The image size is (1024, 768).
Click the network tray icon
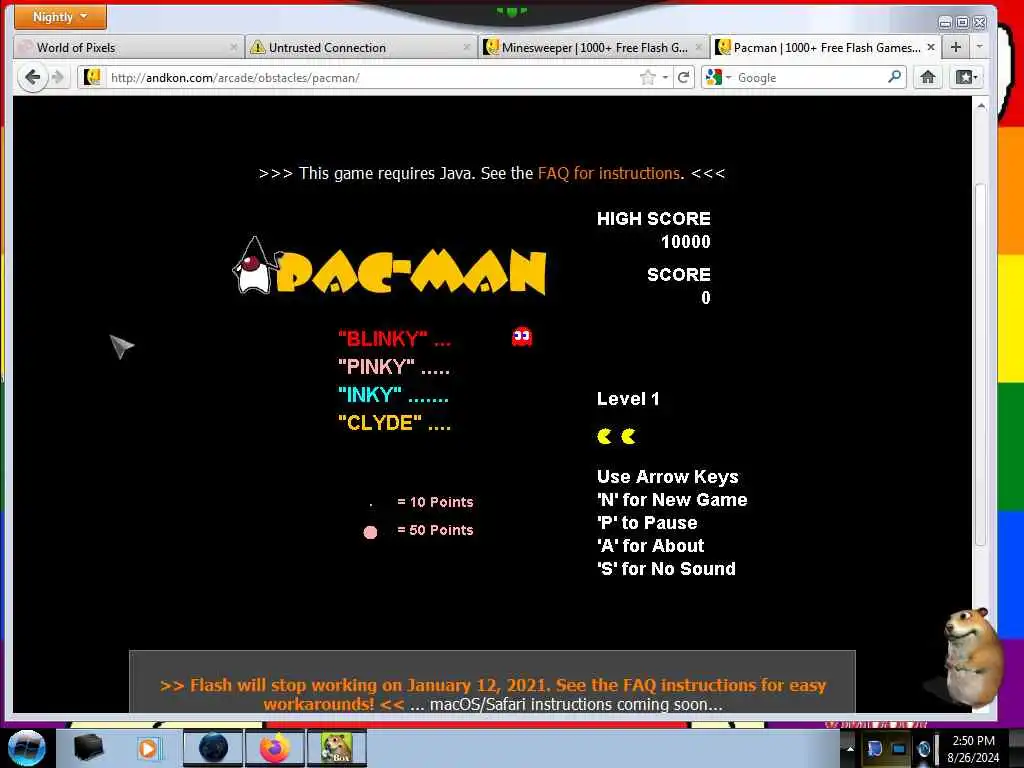(899, 748)
